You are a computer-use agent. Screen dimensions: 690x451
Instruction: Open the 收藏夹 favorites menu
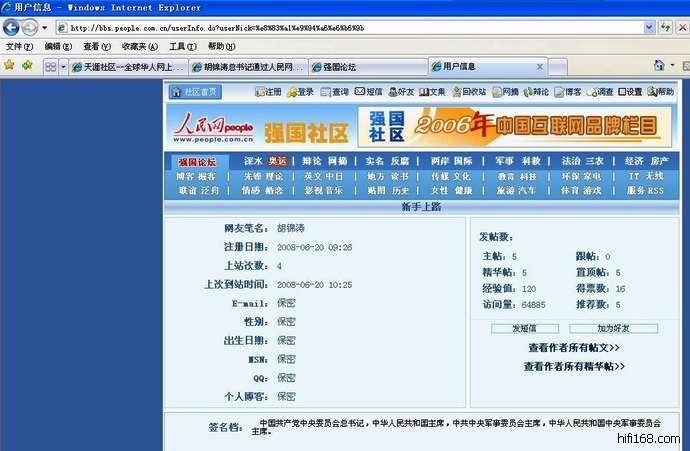coord(136,46)
